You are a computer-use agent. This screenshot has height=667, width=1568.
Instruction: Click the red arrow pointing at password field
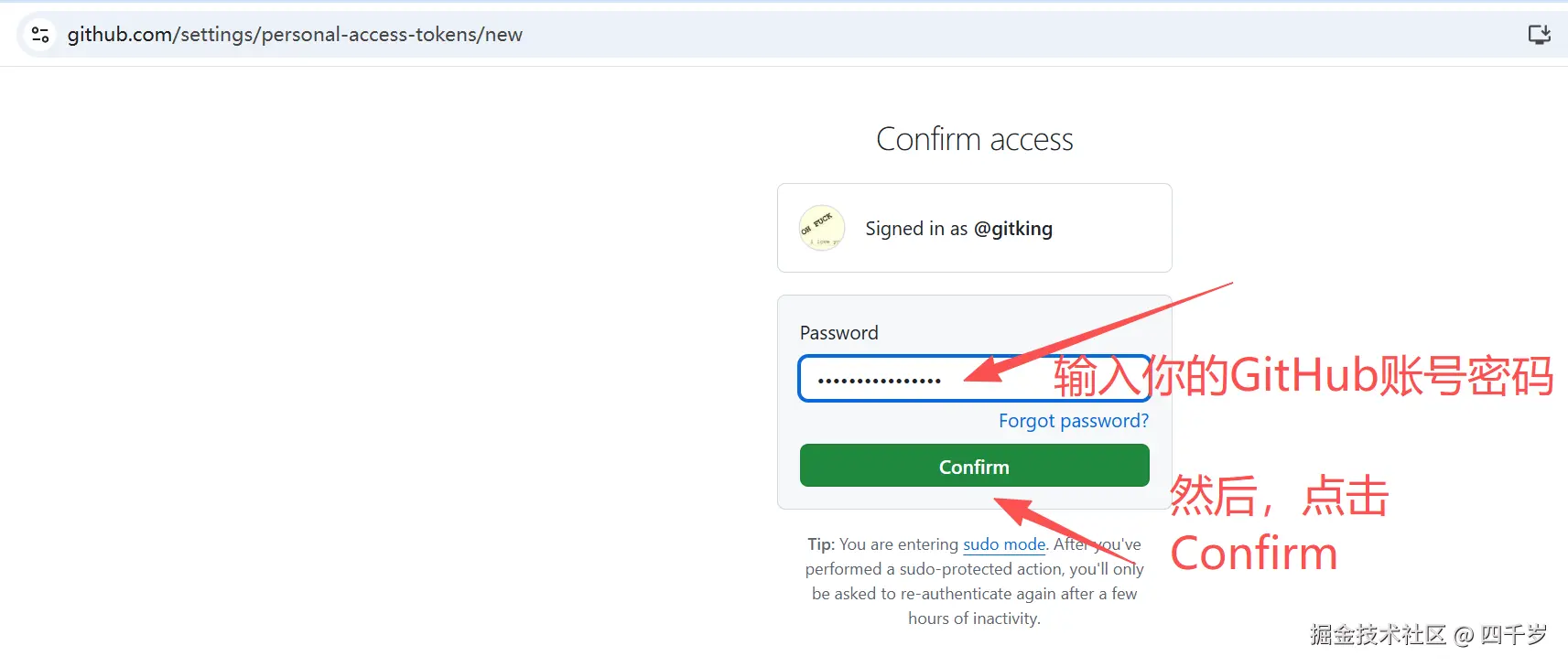pyautogui.click(x=1098, y=332)
